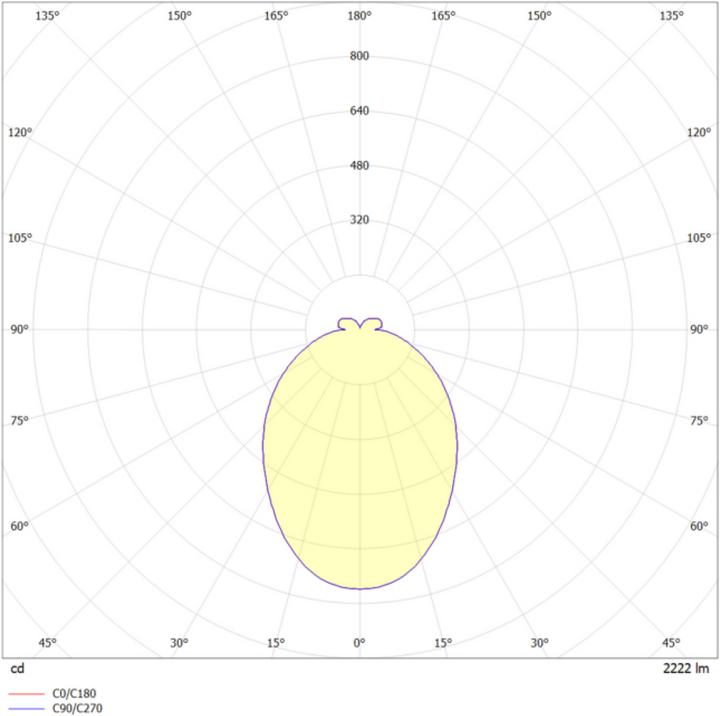
Task: Click the 2222 lm luminous flux value
Action: pyautogui.click(x=686, y=668)
